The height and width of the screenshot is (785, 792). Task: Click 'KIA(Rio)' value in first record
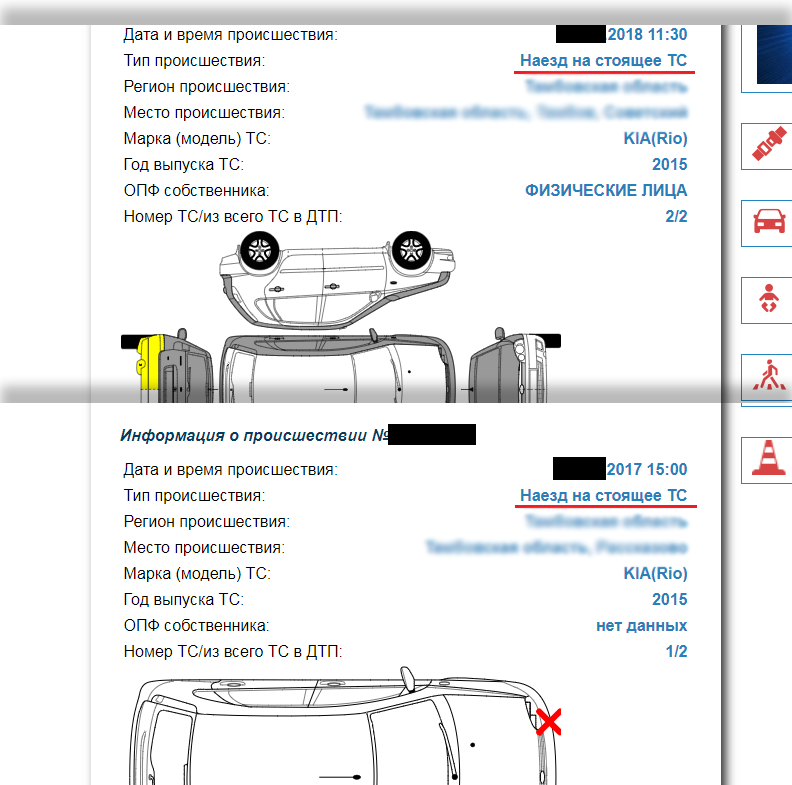(655, 138)
